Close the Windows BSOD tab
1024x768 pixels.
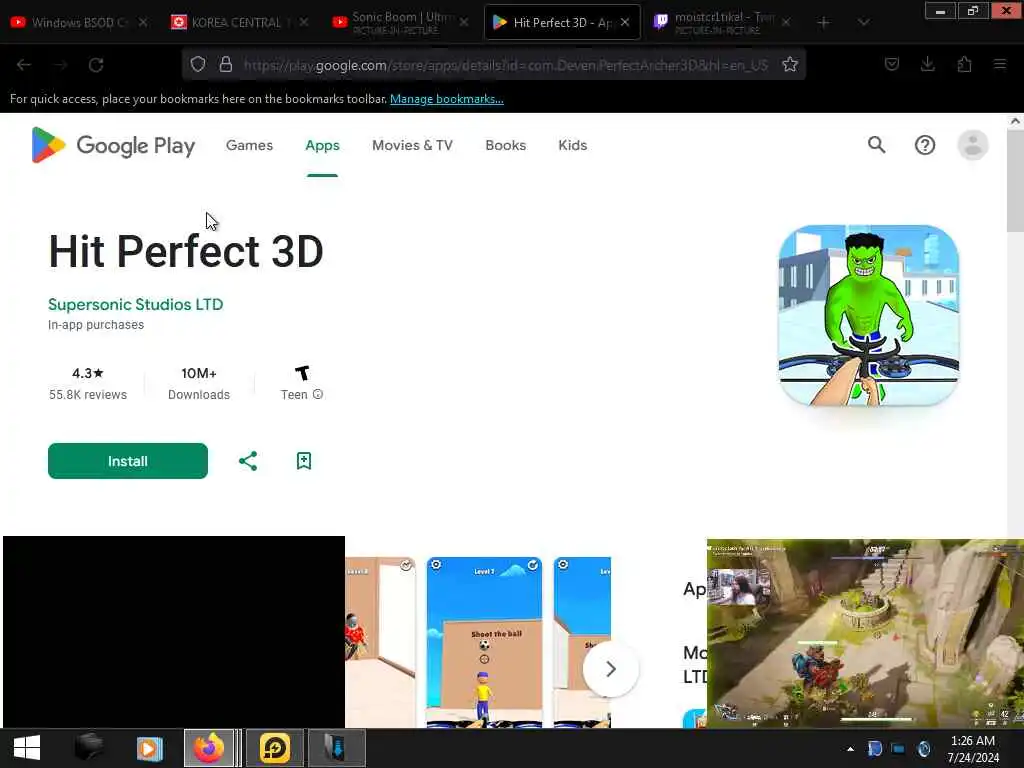[x=143, y=22]
